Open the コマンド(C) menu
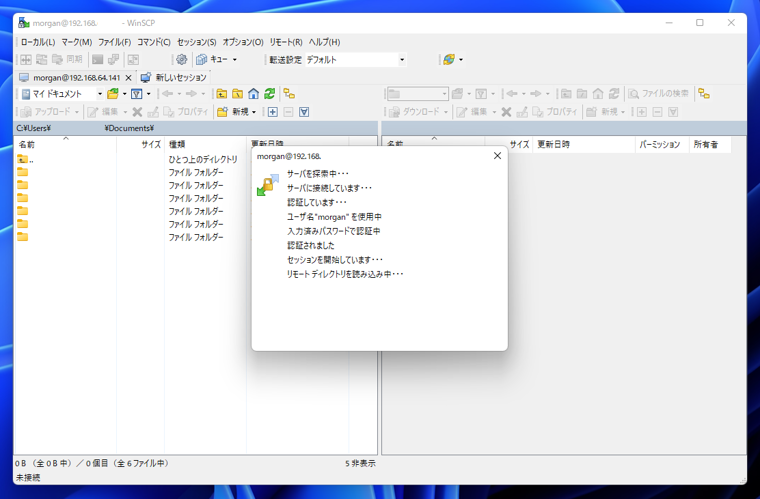This screenshot has width=760, height=499. pyautogui.click(x=154, y=42)
